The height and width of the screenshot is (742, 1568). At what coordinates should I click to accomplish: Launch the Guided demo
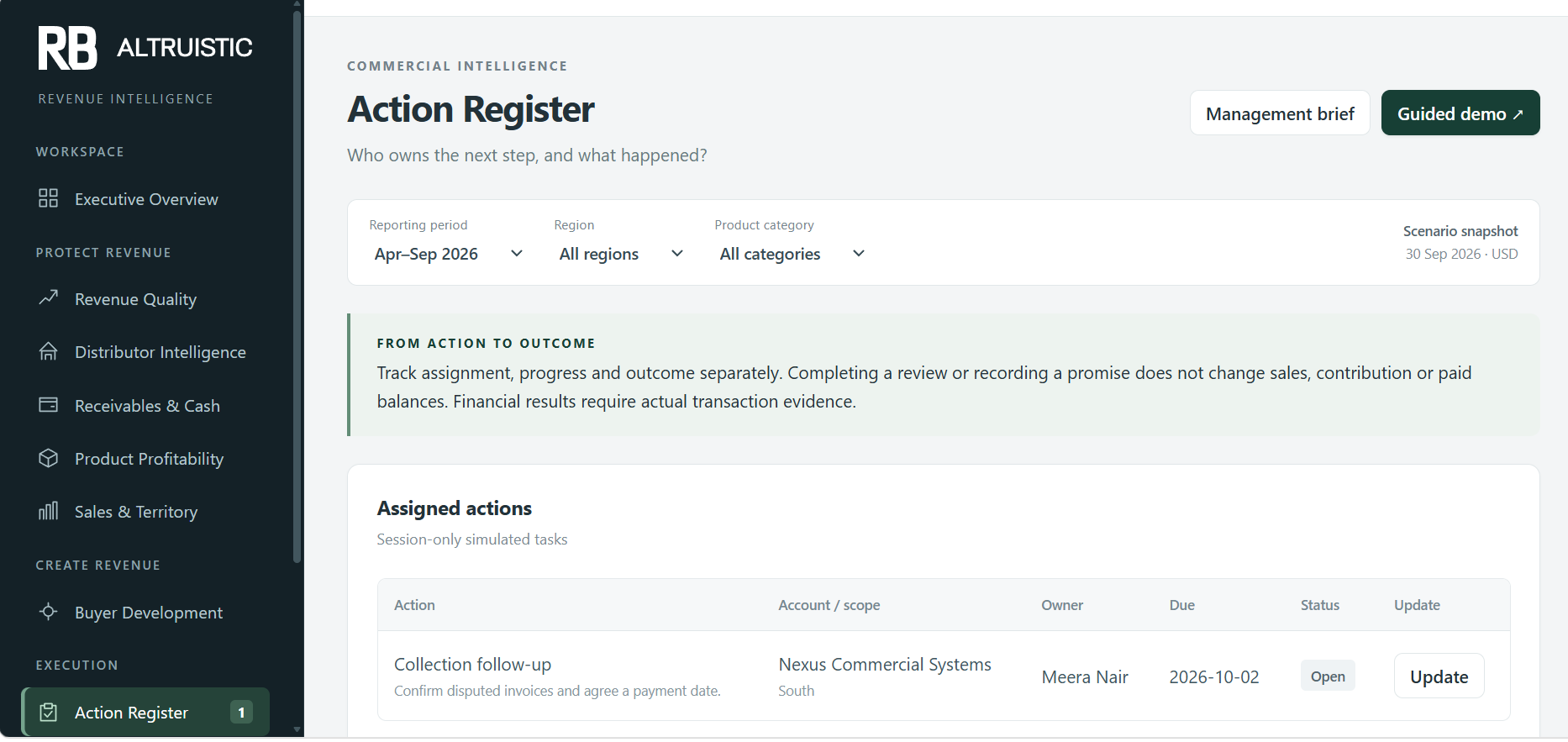[1460, 113]
